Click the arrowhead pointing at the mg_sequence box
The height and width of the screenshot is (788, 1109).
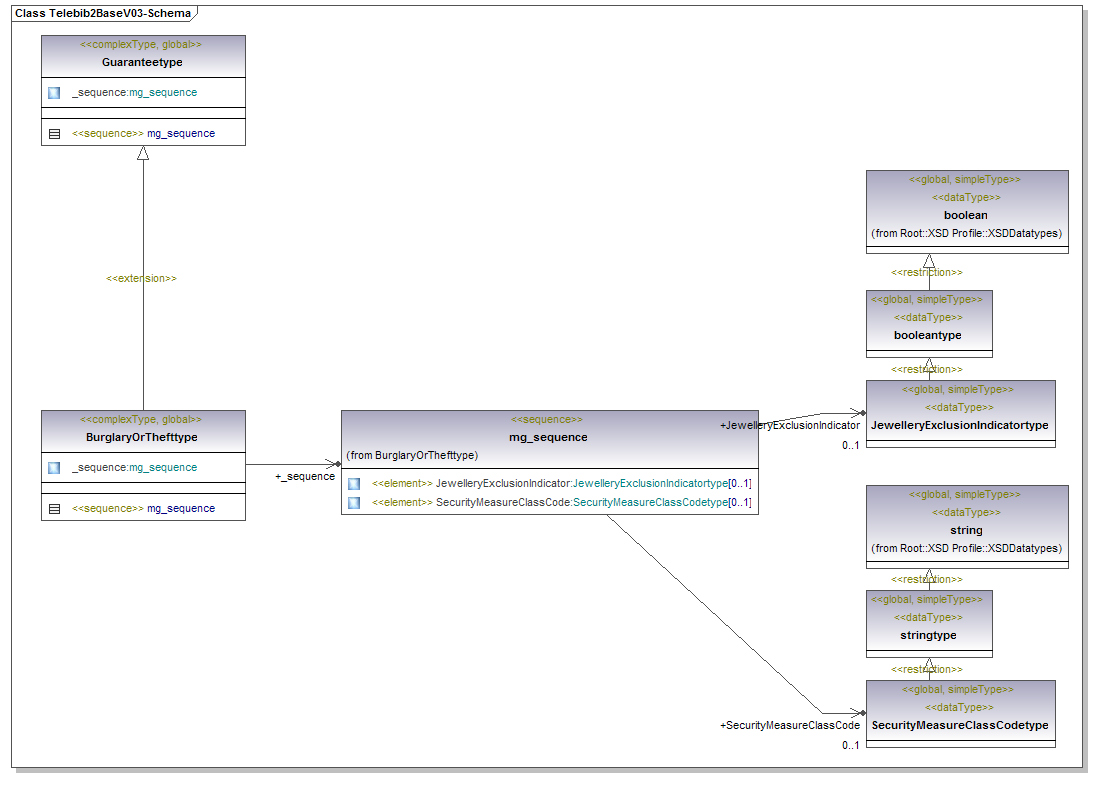334,465
